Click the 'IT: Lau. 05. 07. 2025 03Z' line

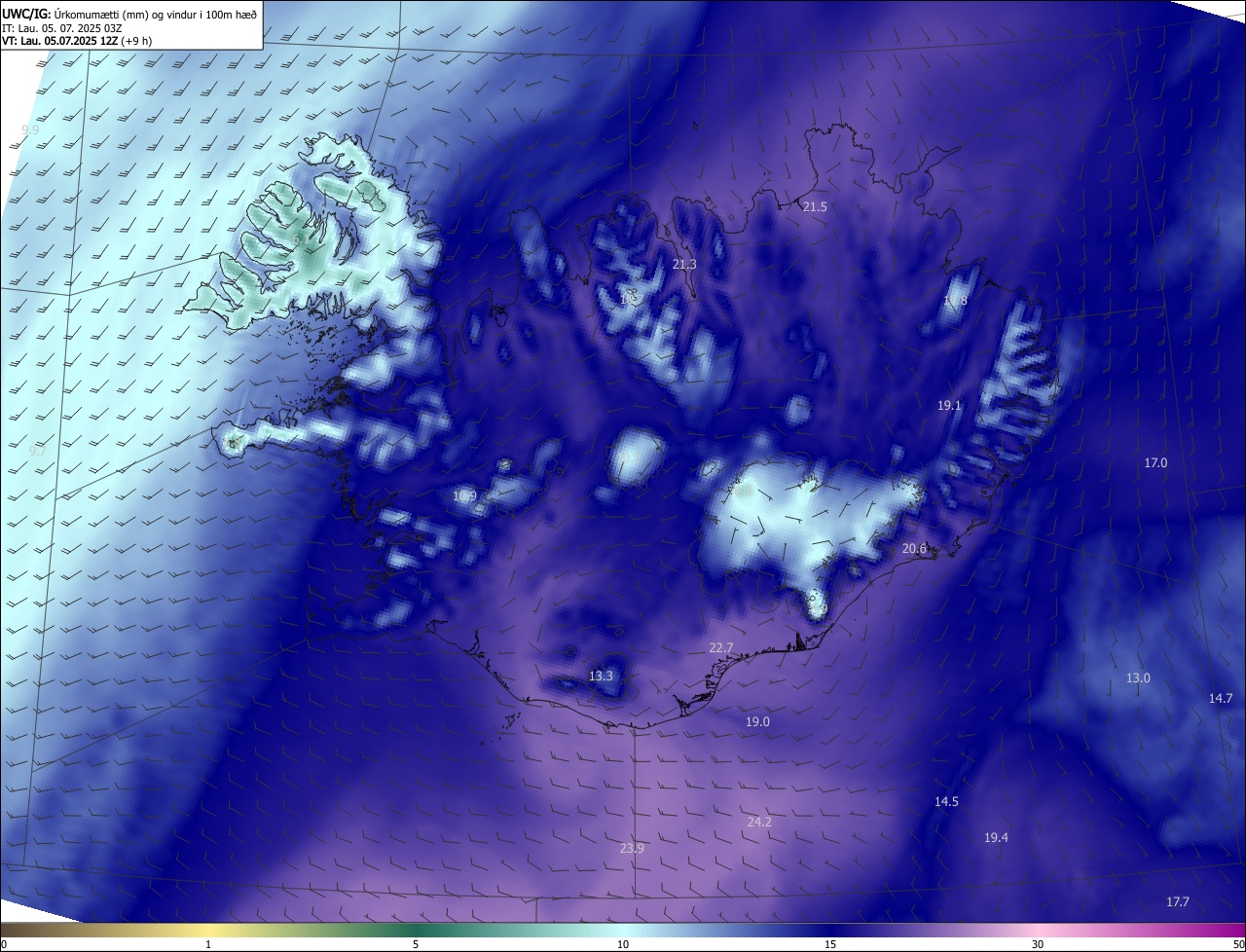[x=62, y=27]
